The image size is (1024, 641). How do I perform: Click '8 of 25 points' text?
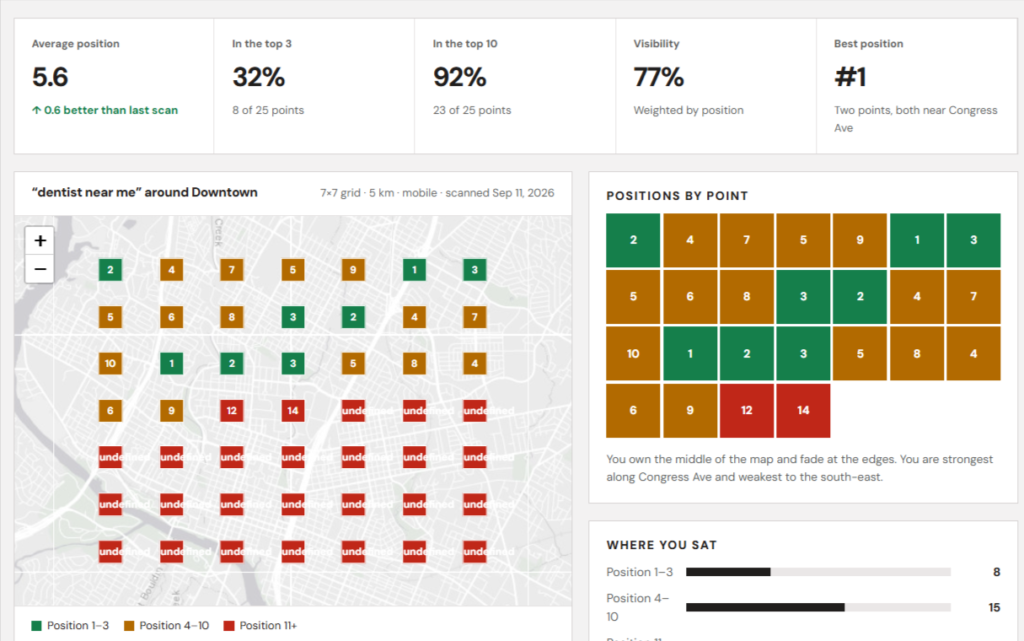tap(268, 110)
